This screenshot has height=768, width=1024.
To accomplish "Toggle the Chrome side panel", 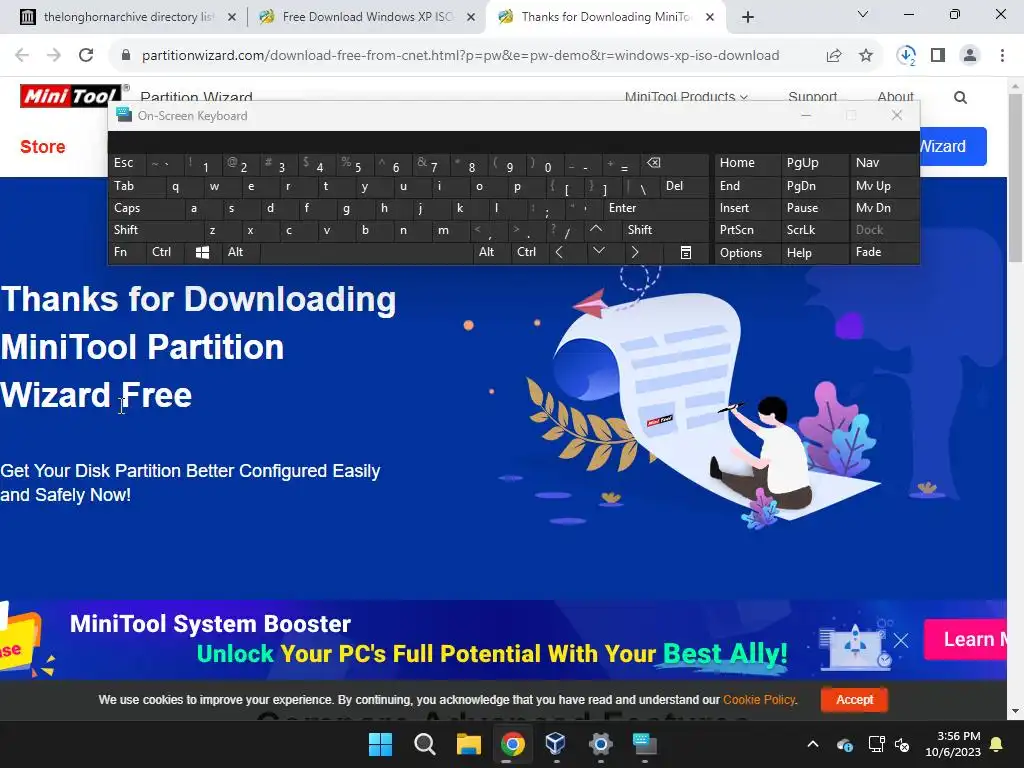I will coord(938,56).
